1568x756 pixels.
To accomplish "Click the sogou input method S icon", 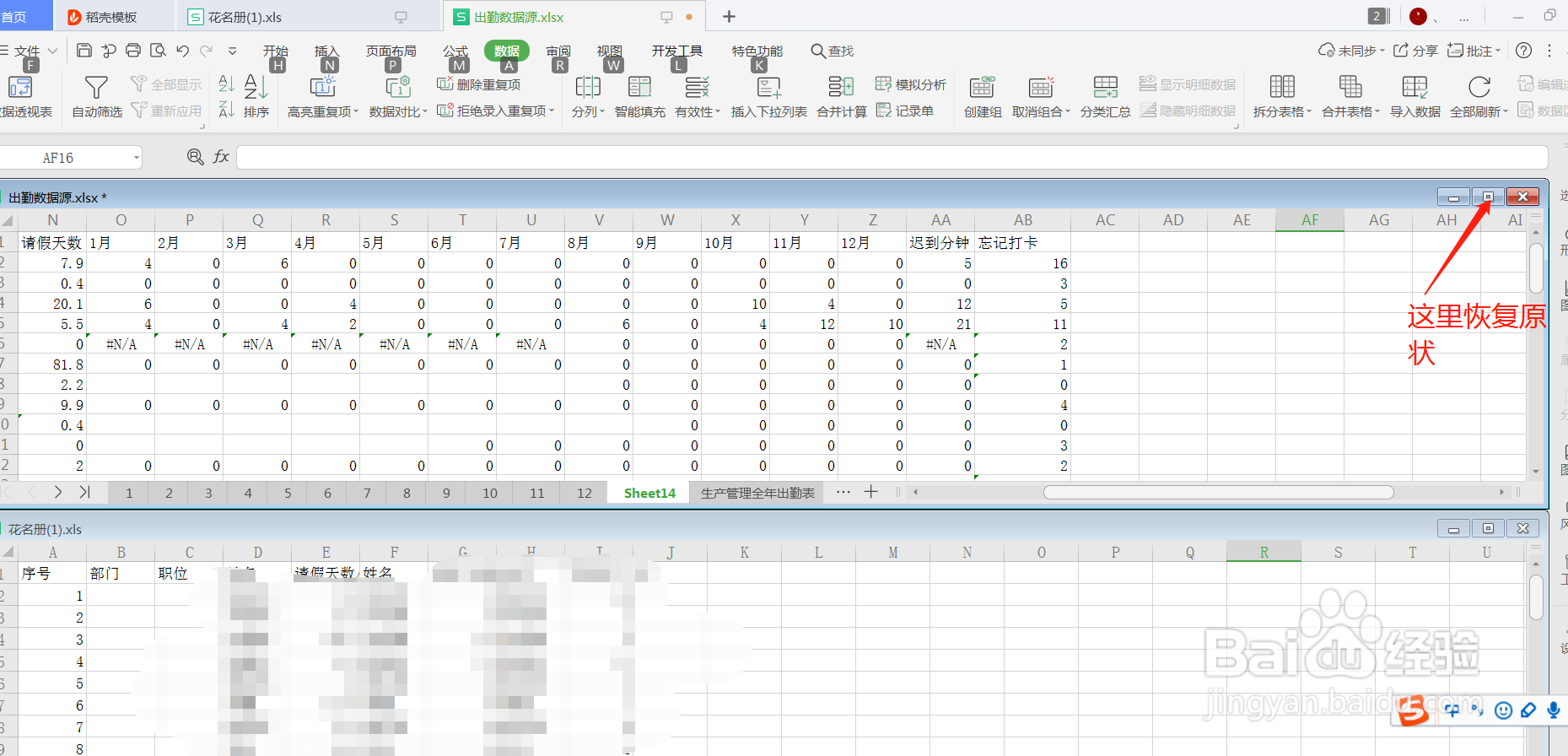I will point(1413,710).
